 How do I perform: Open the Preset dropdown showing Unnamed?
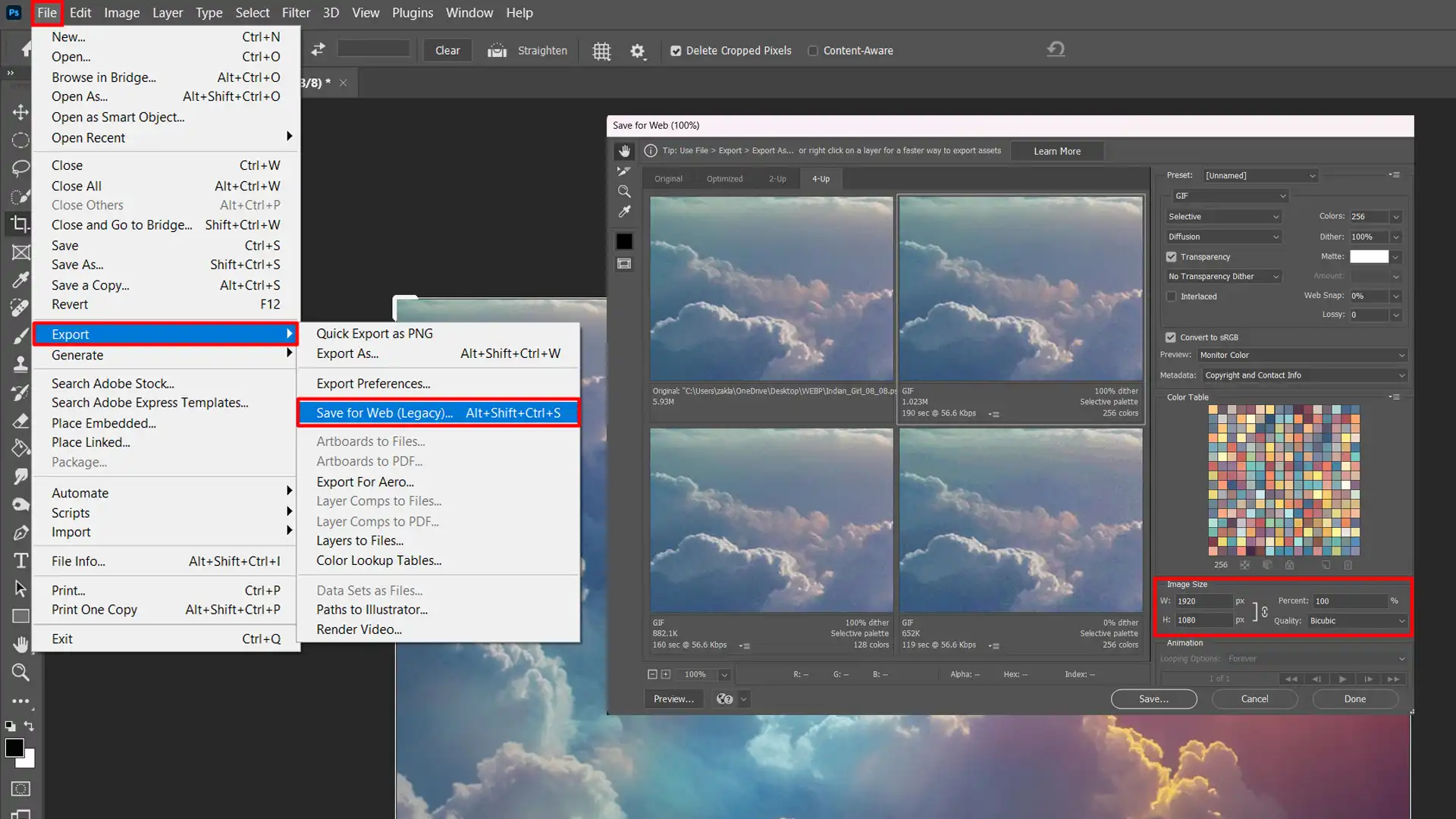1260,175
